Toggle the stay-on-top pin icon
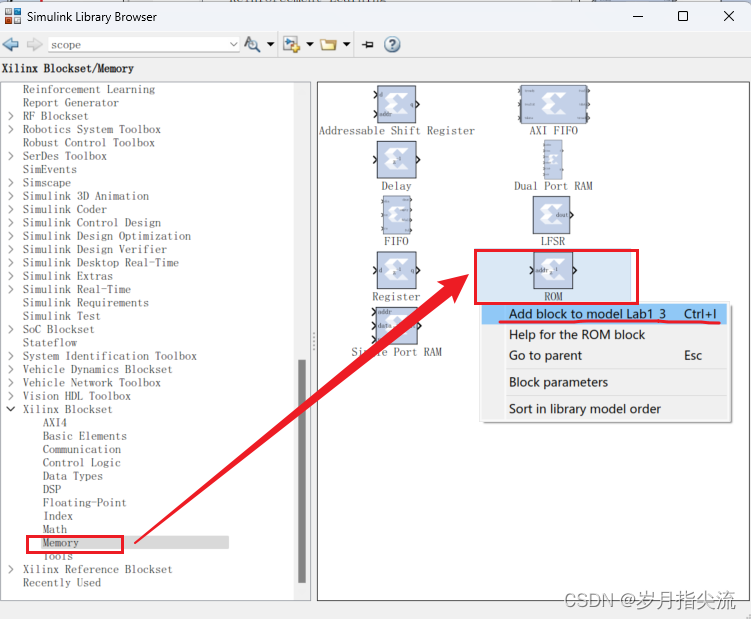The height and width of the screenshot is (619, 751). (x=367, y=45)
